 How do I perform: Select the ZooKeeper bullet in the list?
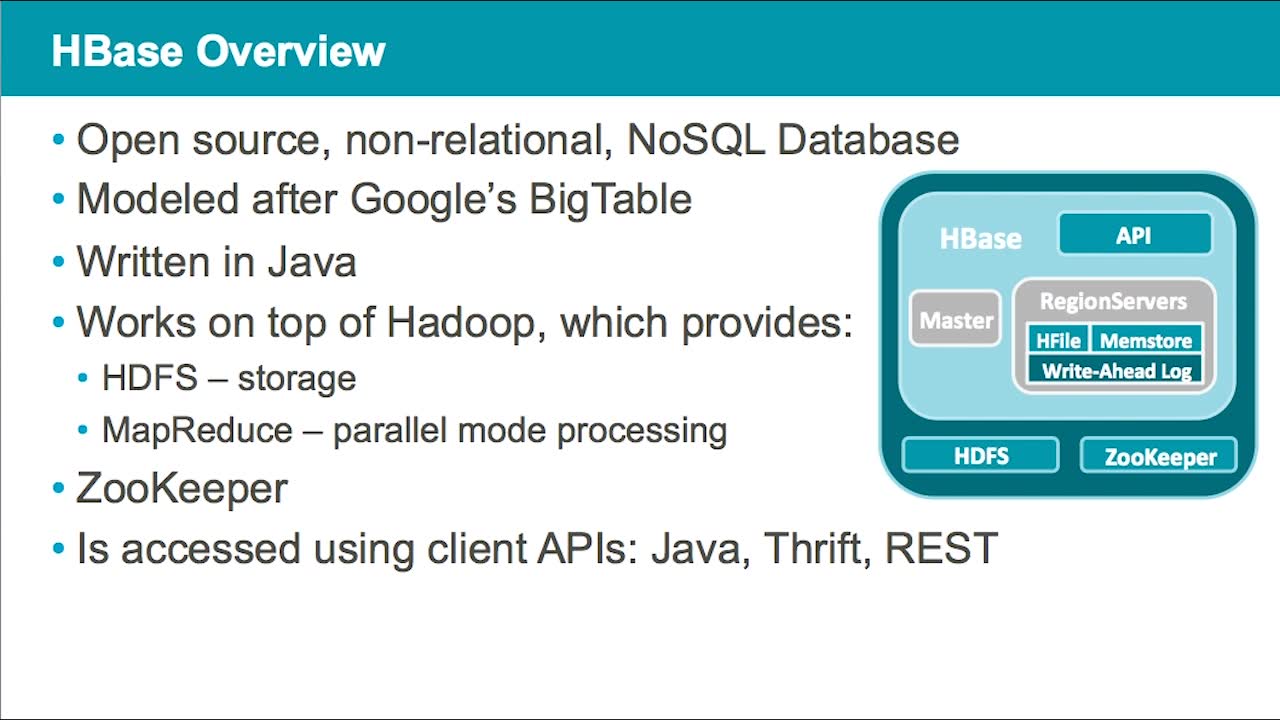[x=182, y=488]
